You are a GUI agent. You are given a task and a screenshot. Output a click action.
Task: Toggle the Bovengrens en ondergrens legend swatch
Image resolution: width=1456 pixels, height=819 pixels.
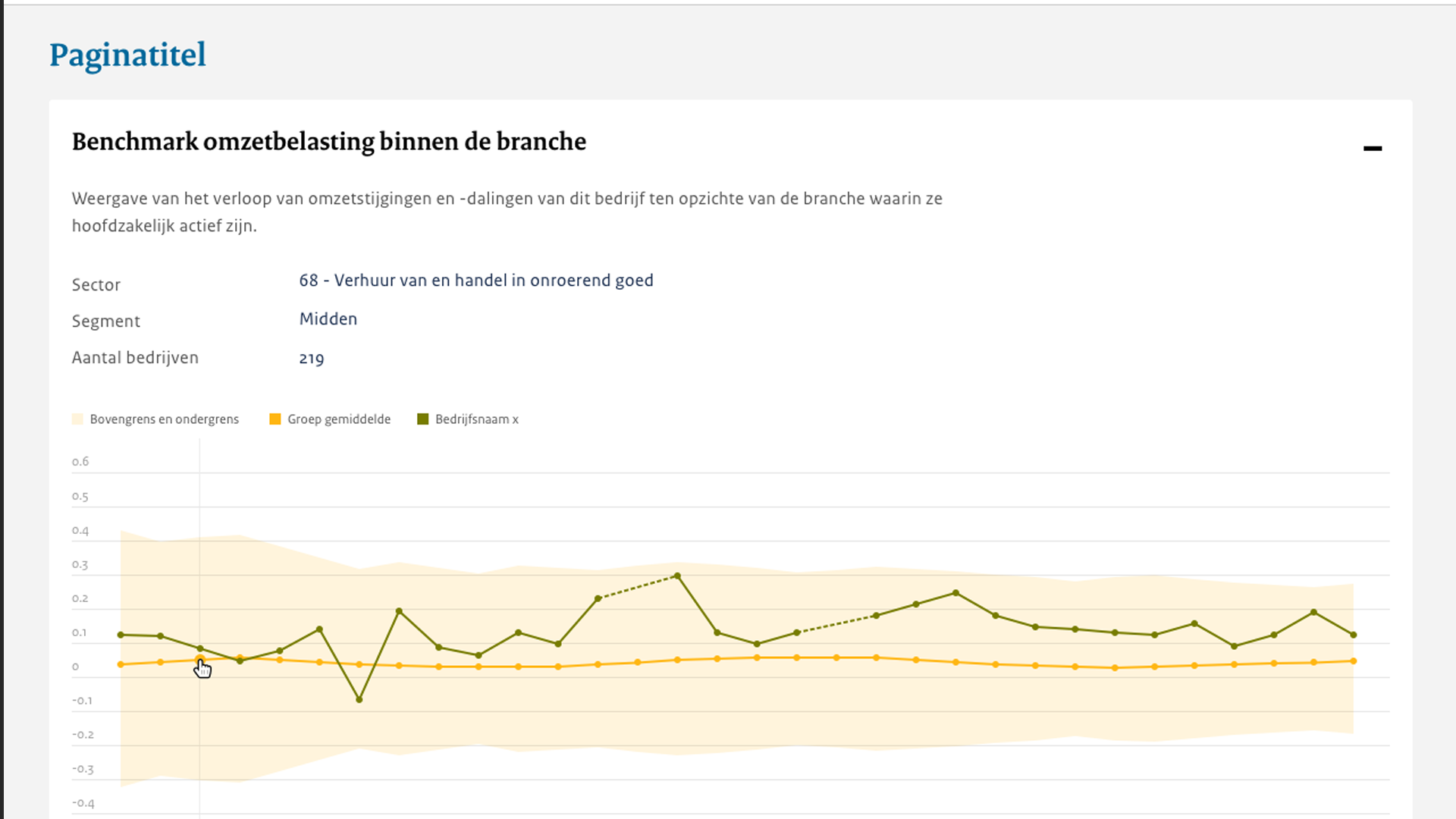(77, 419)
